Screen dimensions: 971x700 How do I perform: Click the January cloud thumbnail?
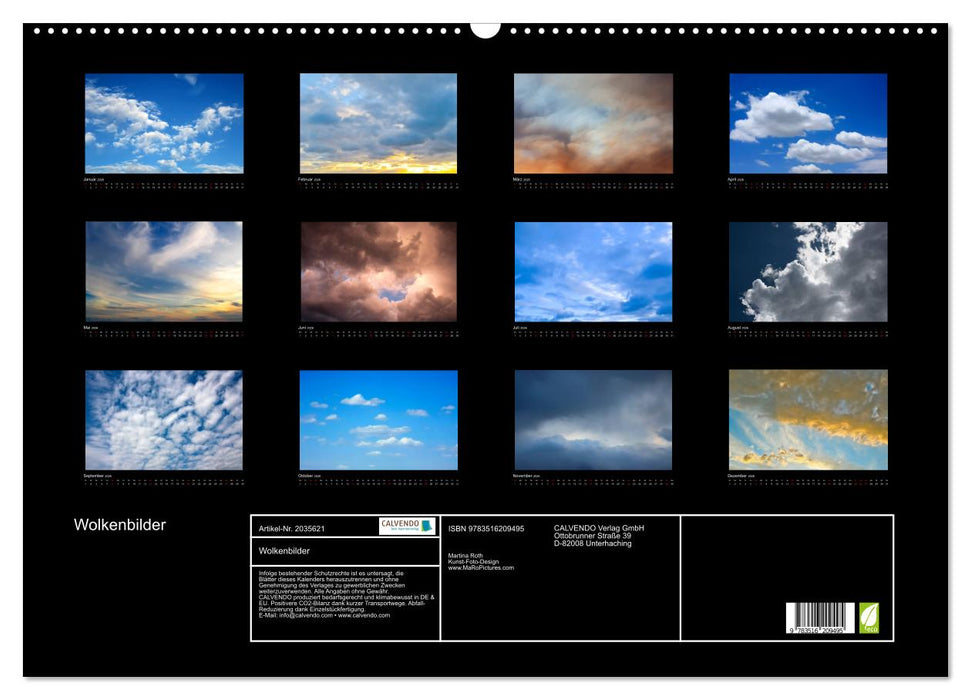click(162, 122)
